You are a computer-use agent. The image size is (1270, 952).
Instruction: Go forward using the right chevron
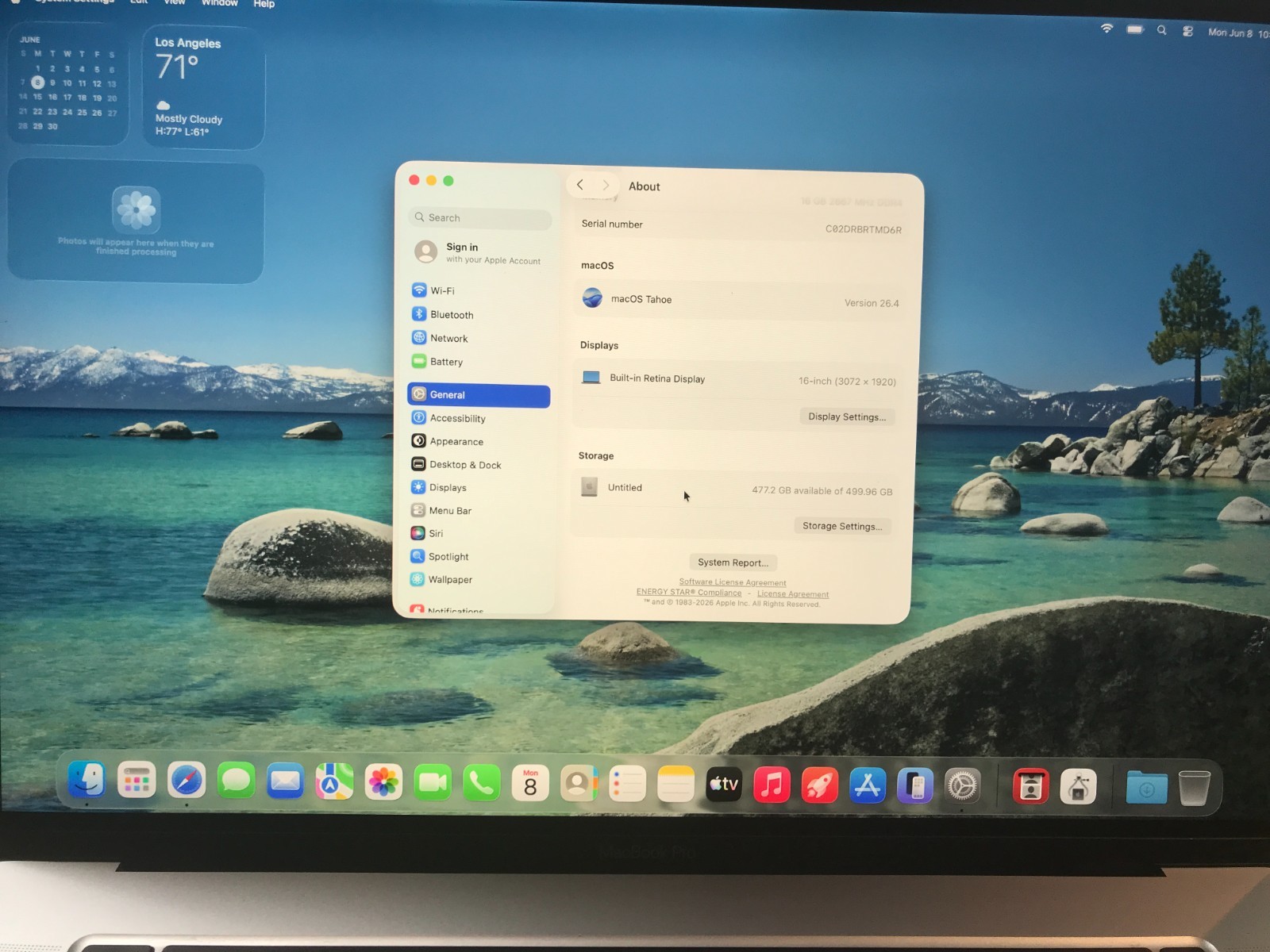click(x=606, y=185)
